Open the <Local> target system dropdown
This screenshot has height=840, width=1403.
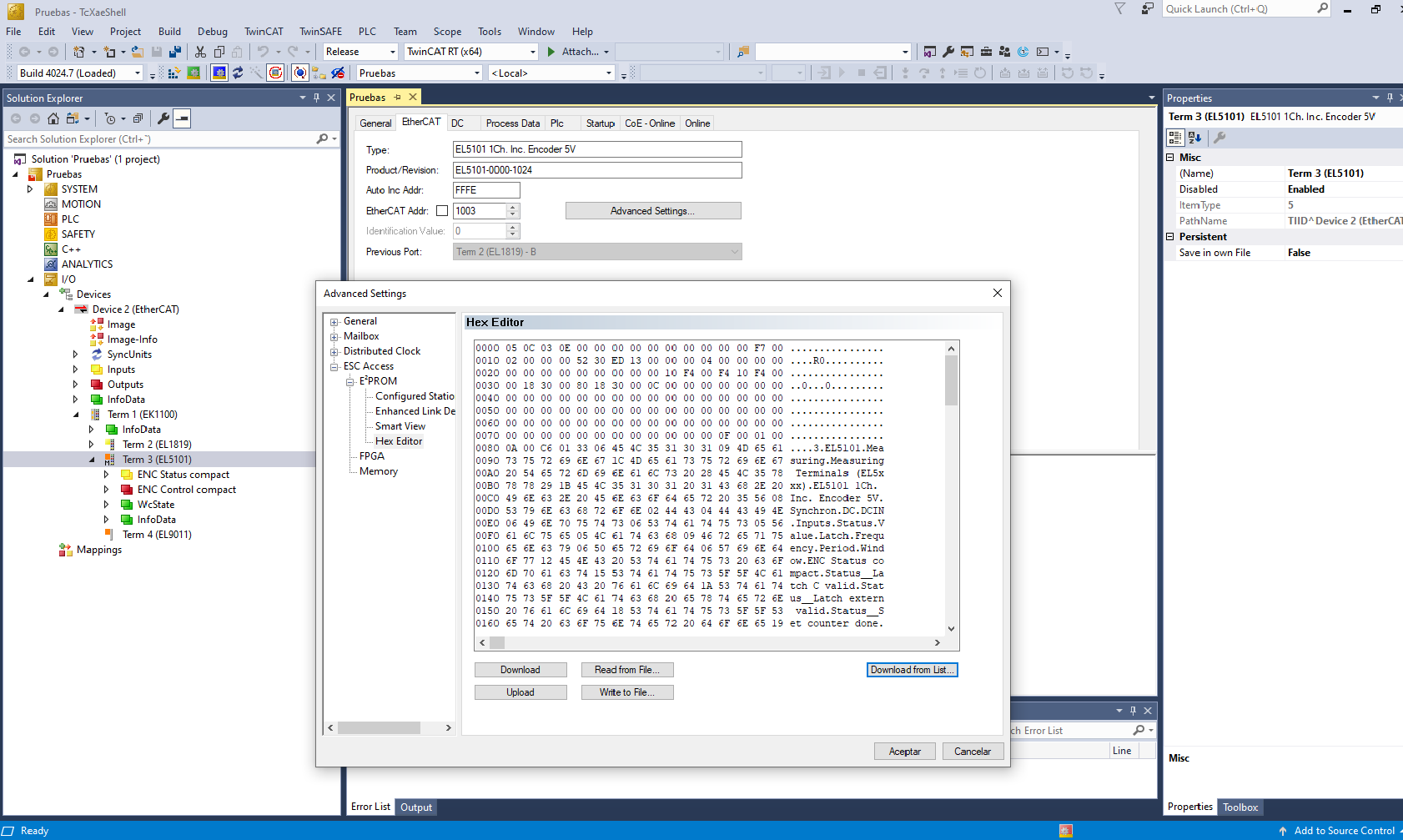tap(609, 73)
